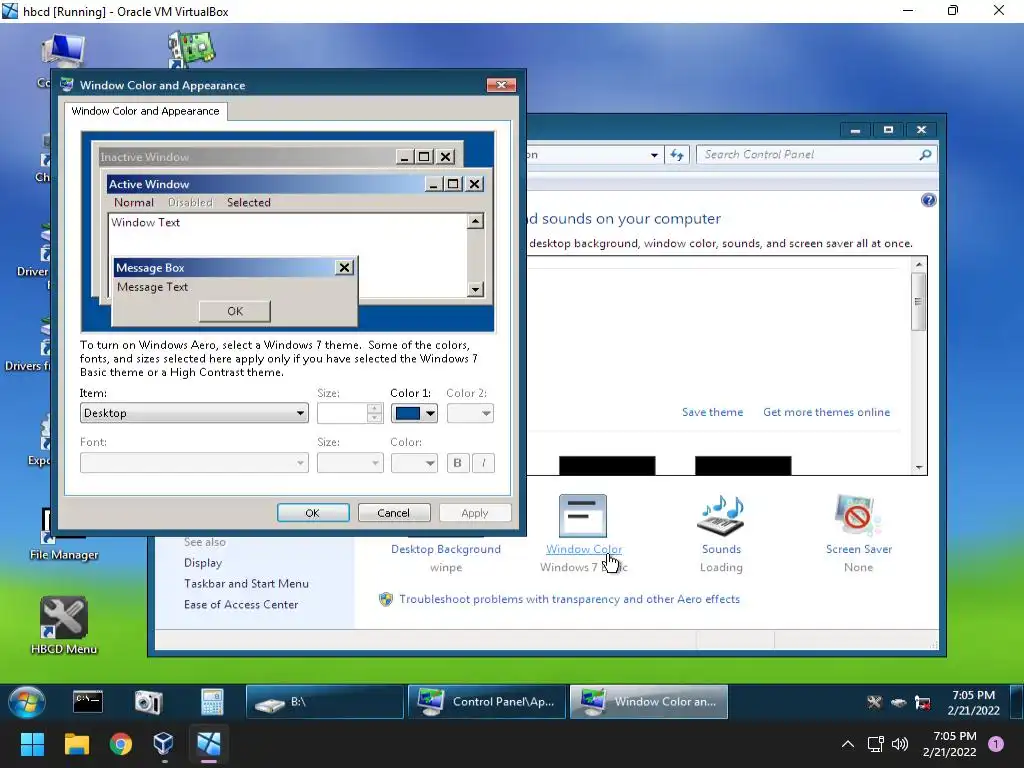The image size is (1024, 768).
Task: Open the font Color dropdown
Action: coord(414,463)
